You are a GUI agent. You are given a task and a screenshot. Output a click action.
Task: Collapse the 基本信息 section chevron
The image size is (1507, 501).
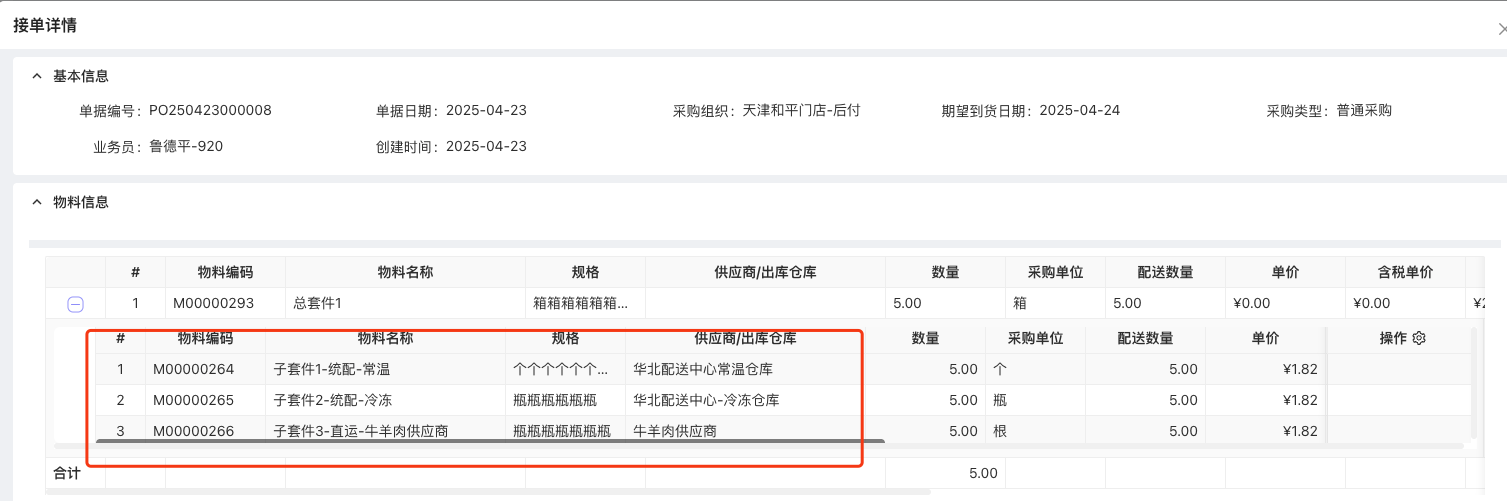tap(37, 76)
